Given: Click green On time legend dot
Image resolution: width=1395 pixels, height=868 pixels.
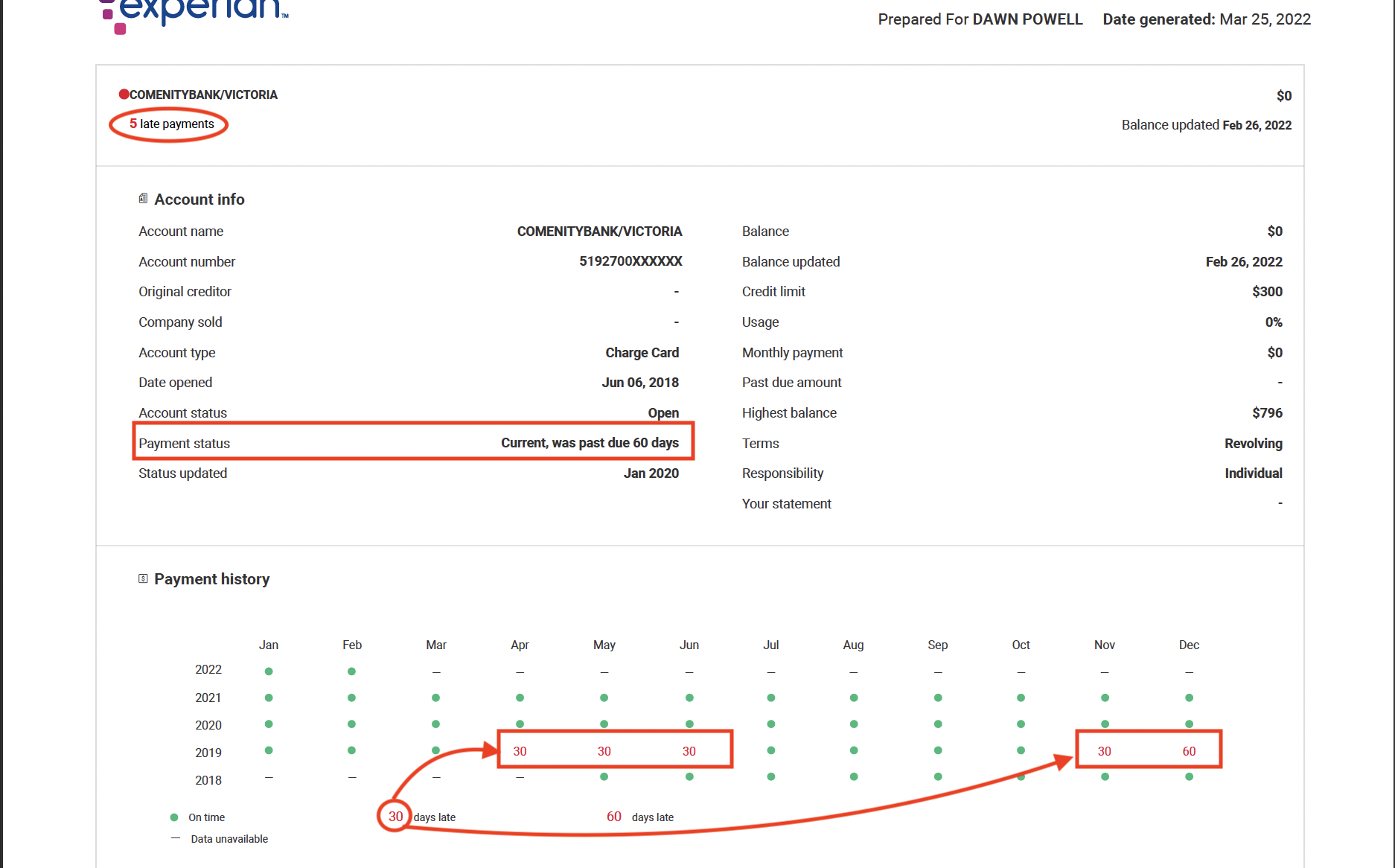Looking at the screenshot, I should pos(174,817).
